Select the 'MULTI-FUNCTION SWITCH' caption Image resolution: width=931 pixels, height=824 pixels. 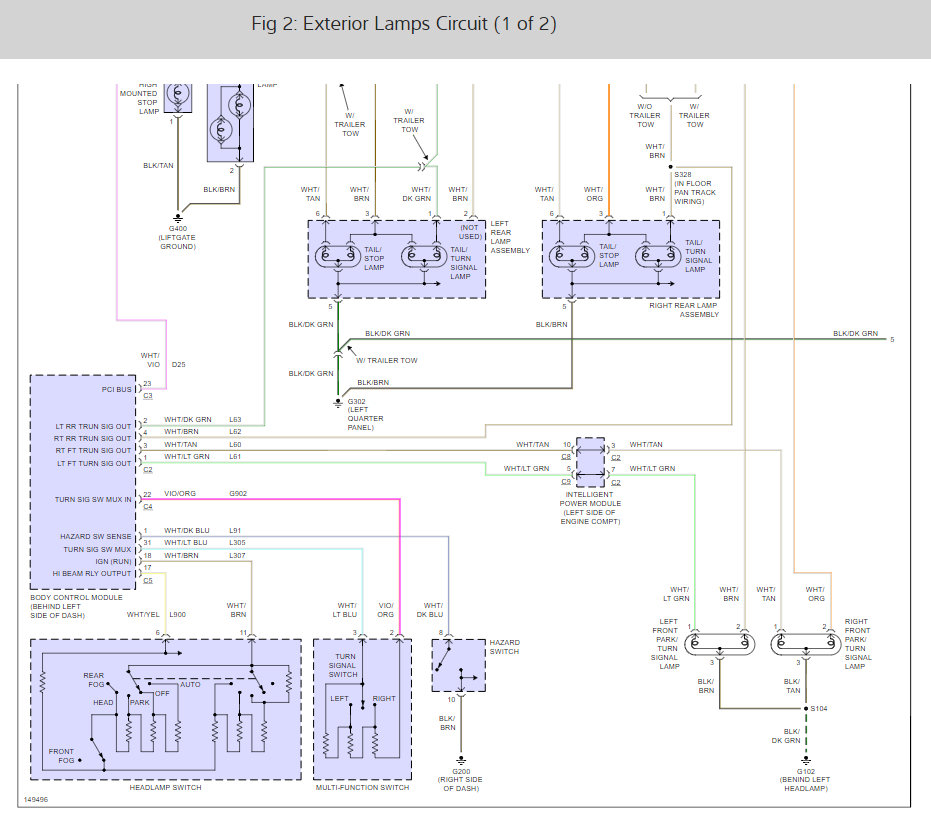362,787
